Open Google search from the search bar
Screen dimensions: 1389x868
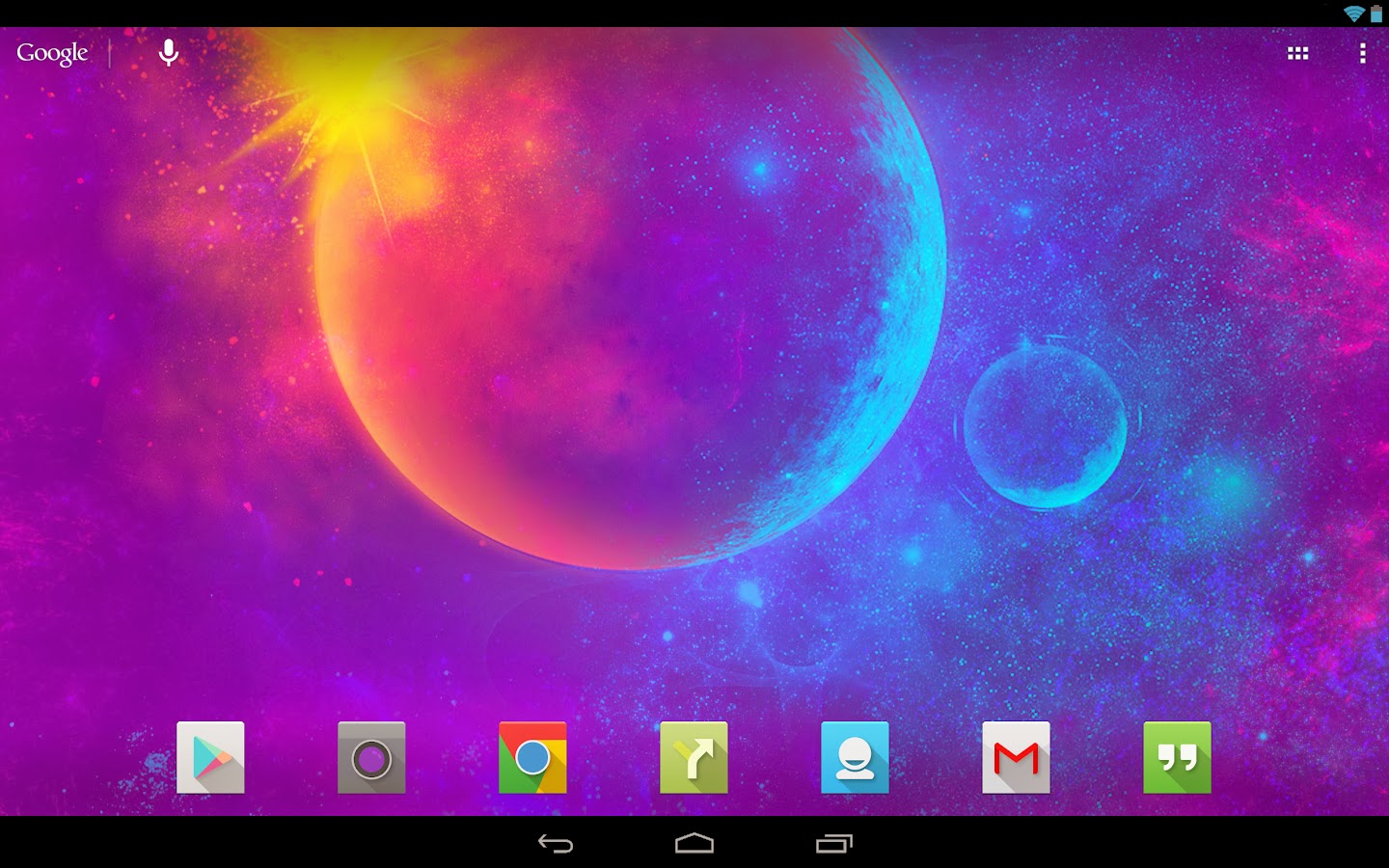(x=52, y=53)
